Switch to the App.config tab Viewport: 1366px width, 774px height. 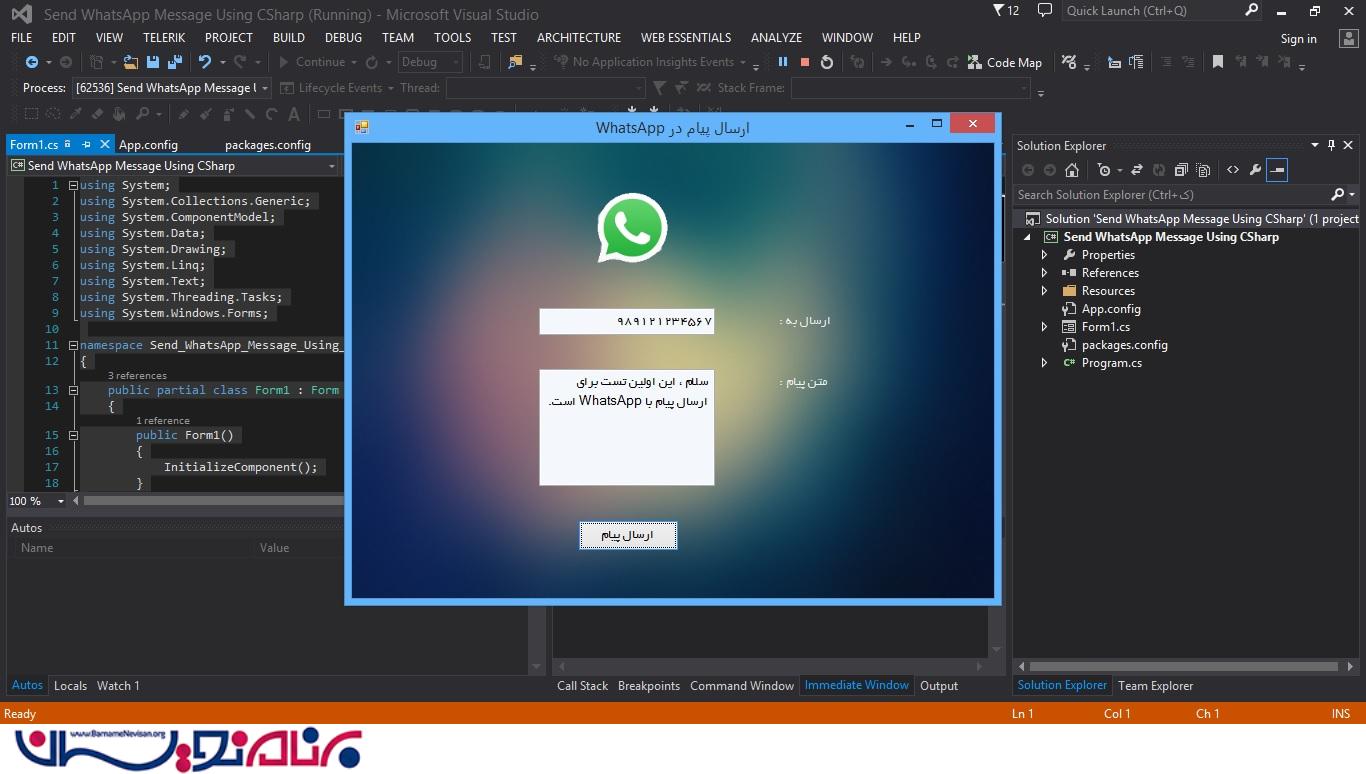(x=148, y=145)
